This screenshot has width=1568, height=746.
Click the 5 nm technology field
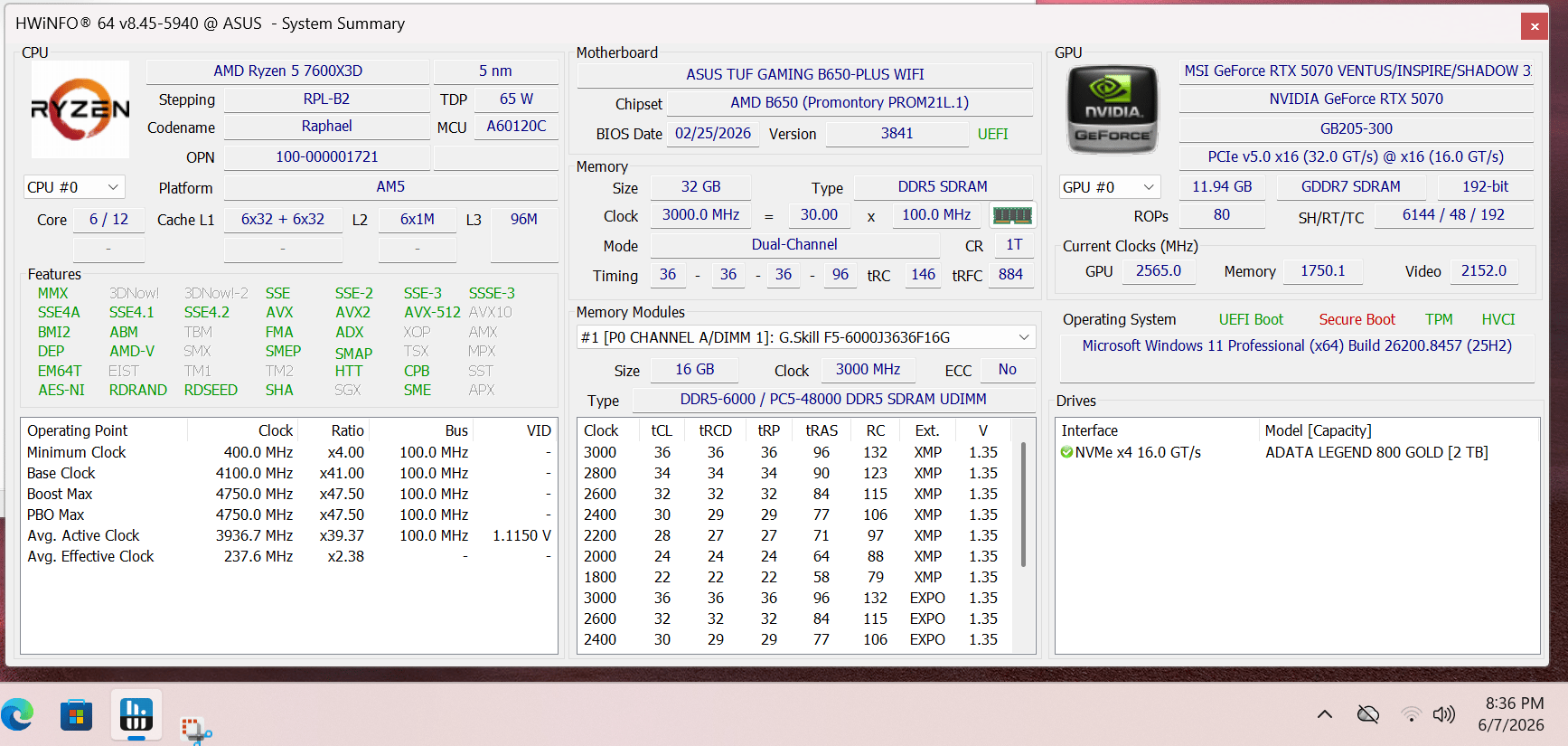point(495,71)
